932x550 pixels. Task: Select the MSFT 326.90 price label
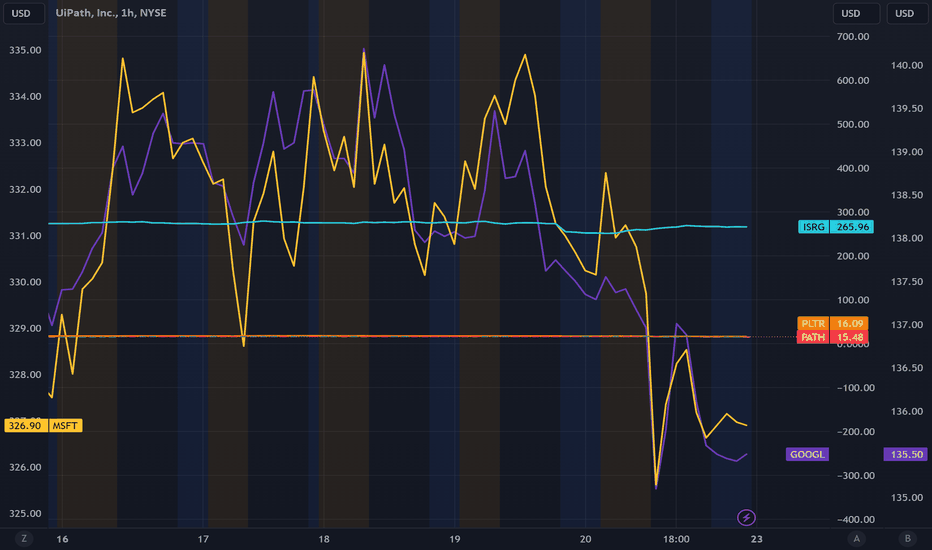pyautogui.click(x=43, y=426)
